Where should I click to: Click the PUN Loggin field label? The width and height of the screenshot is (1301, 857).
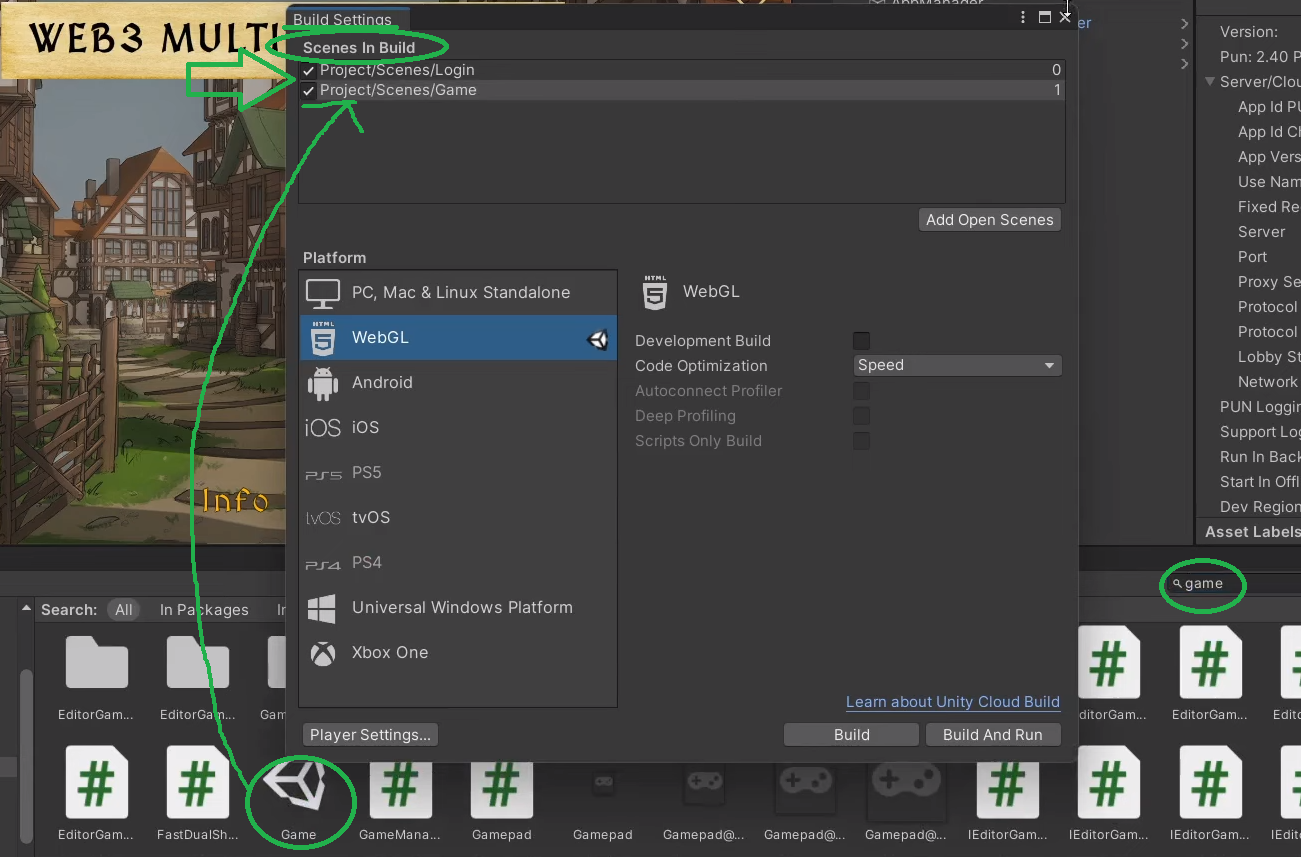click(x=1260, y=407)
